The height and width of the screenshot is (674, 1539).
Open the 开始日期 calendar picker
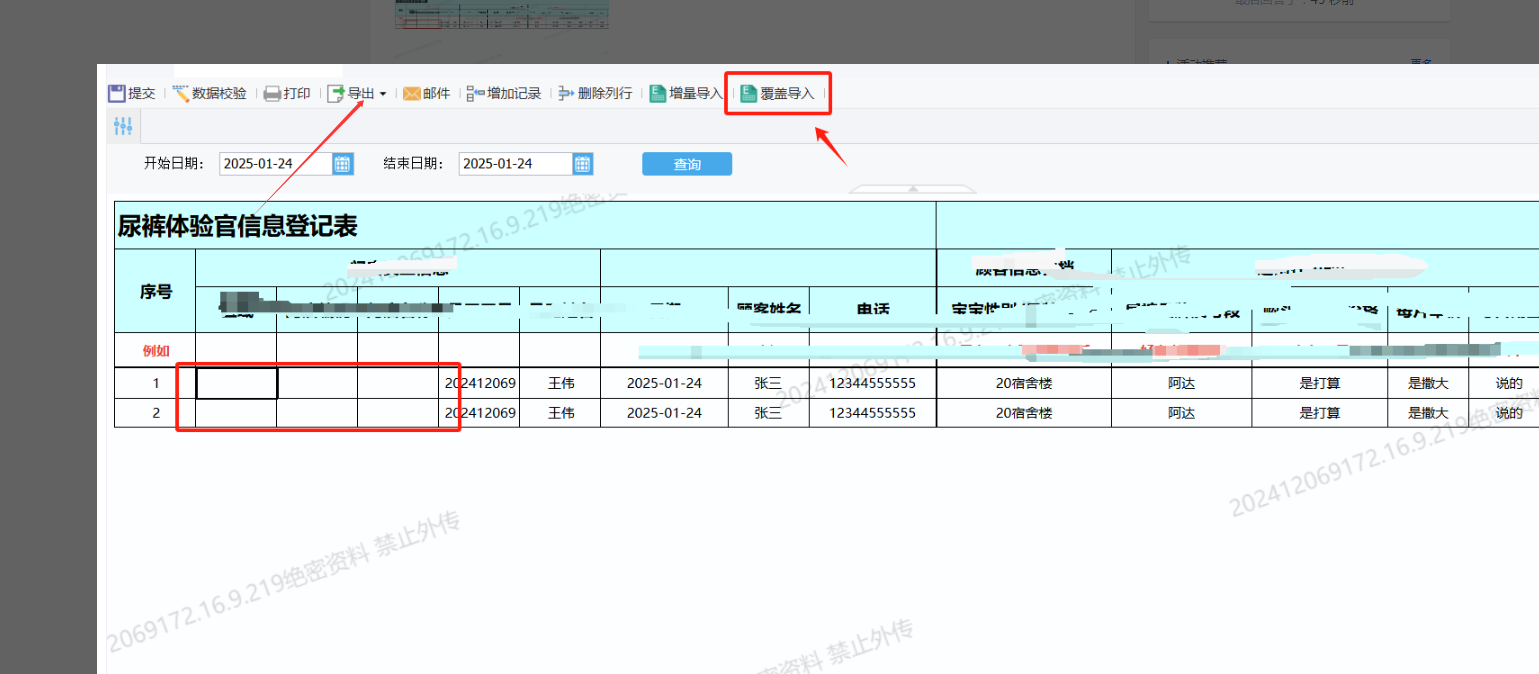click(x=342, y=164)
